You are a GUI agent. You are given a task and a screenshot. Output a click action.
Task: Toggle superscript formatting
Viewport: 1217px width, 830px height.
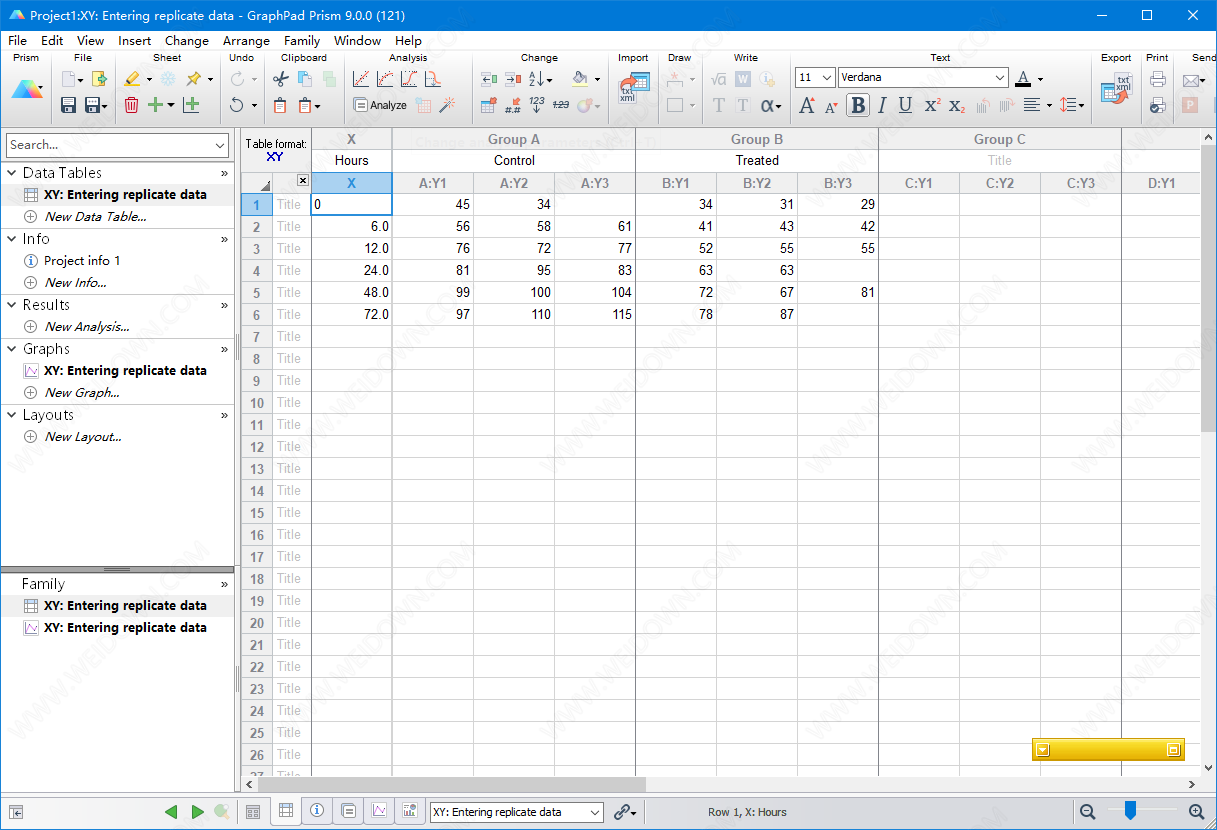point(932,105)
